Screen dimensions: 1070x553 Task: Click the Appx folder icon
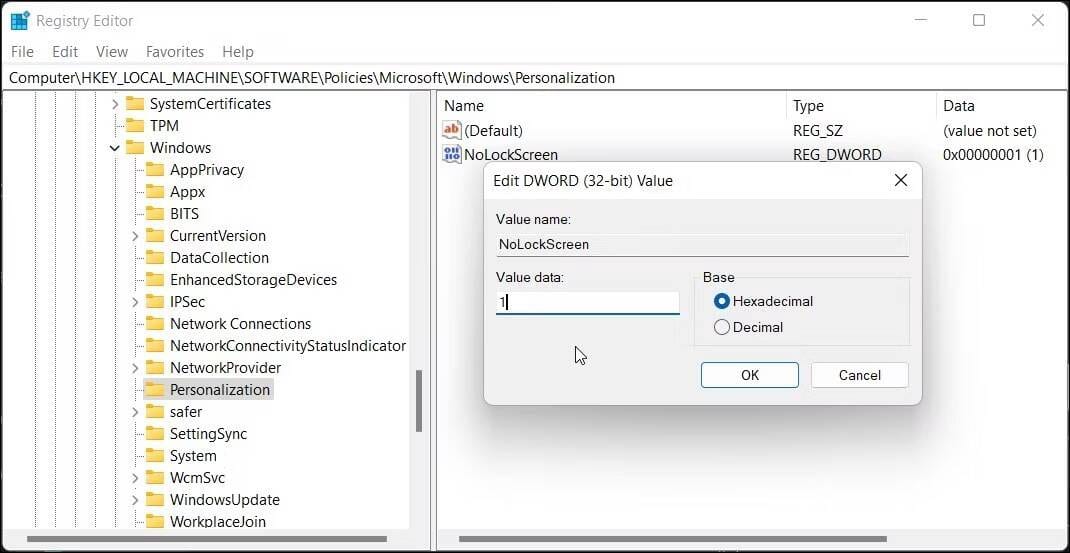[x=155, y=192]
